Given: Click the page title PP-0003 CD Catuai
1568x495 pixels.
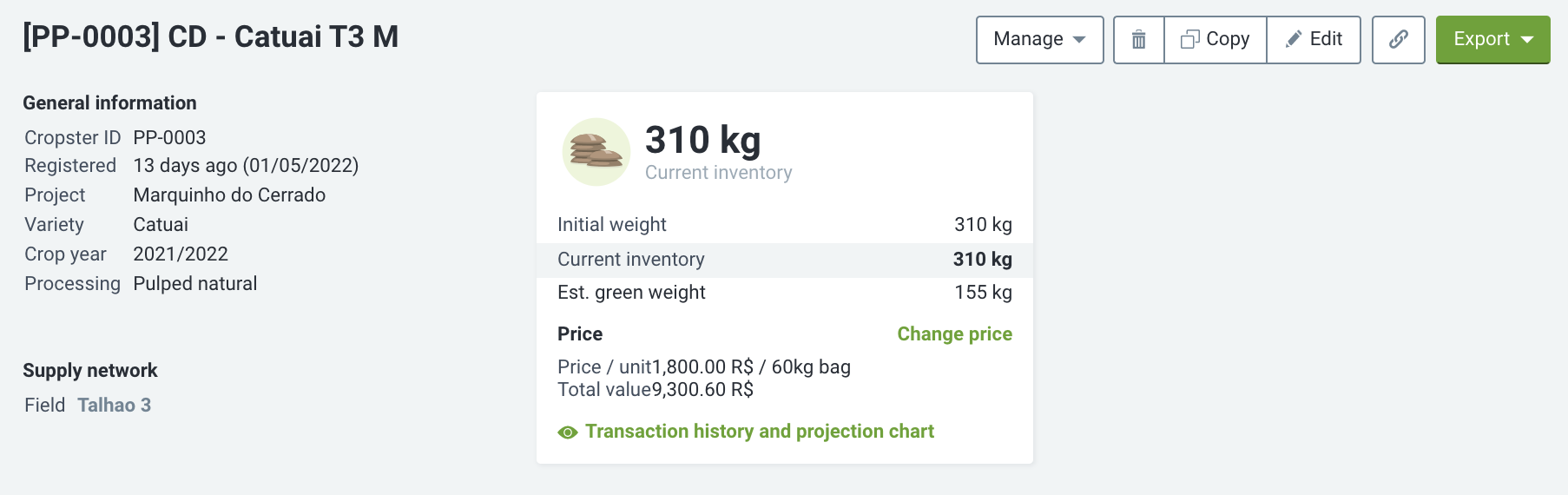Looking at the screenshot, I should pos(210,36).
